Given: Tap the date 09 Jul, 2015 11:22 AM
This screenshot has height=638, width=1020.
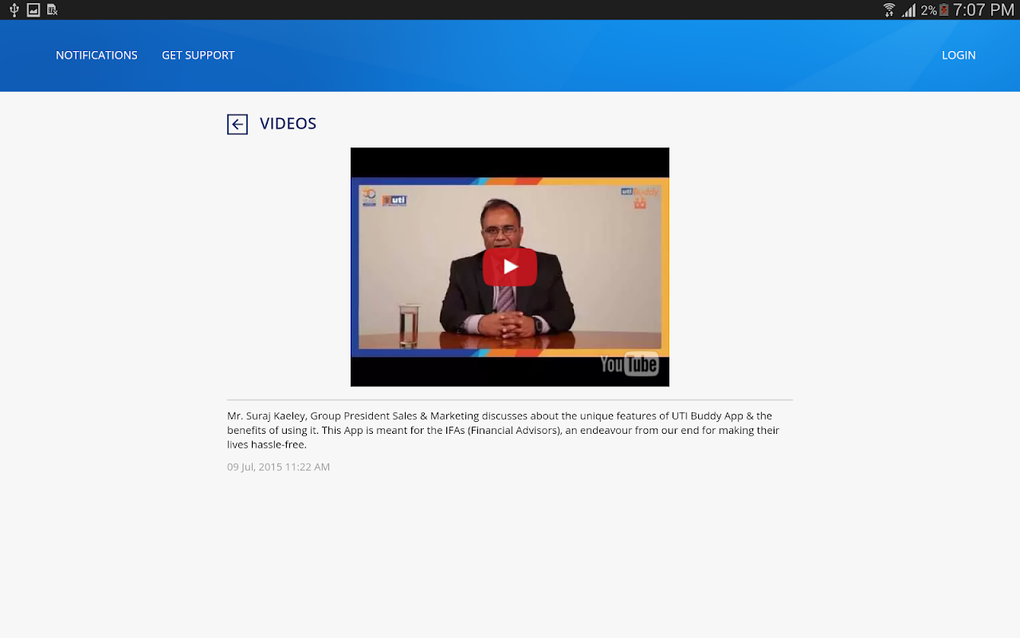Looking at the screenshot, I should (x=278, y=467).
